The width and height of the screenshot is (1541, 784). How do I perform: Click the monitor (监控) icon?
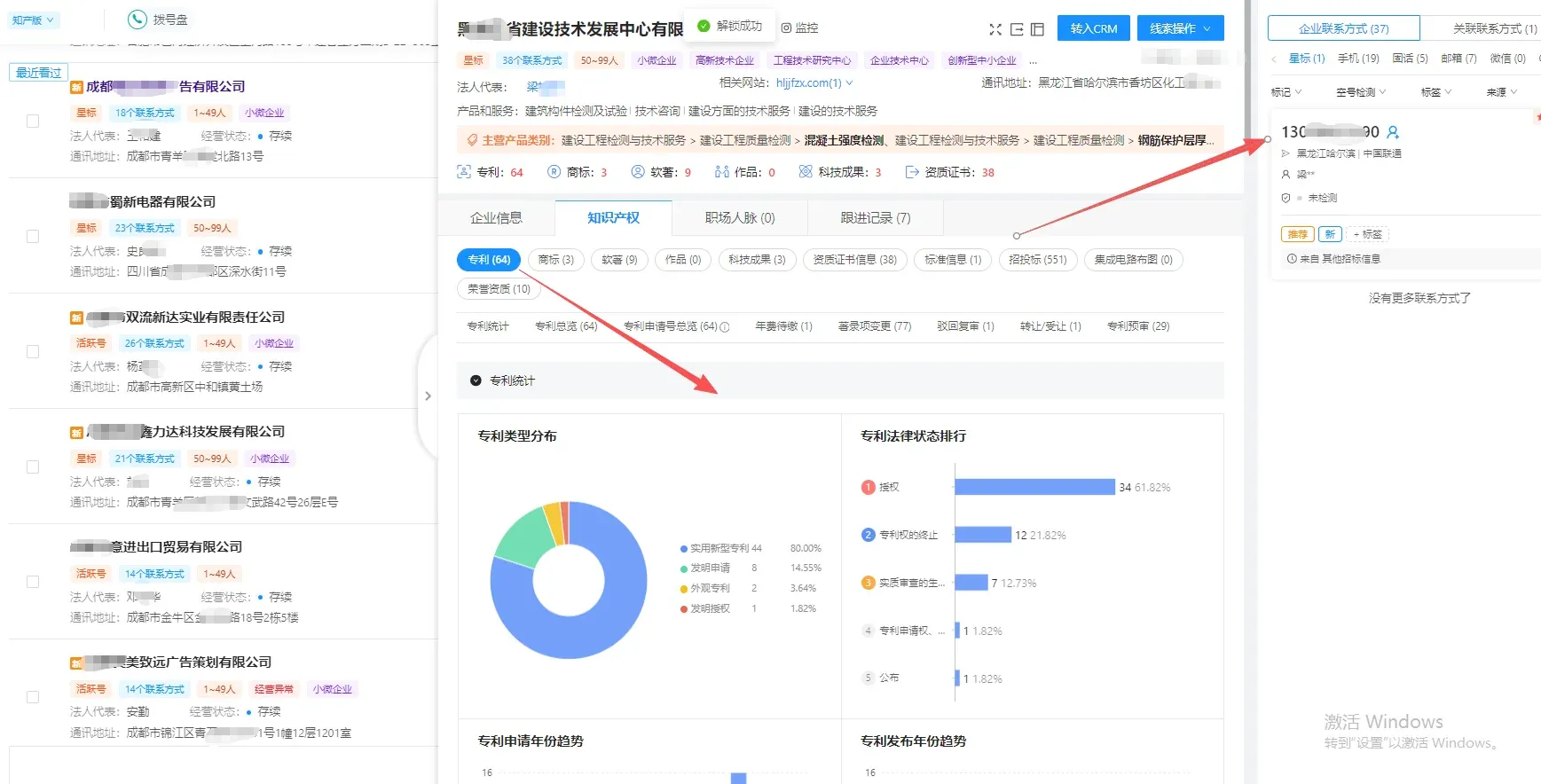[x=786, y=28]
